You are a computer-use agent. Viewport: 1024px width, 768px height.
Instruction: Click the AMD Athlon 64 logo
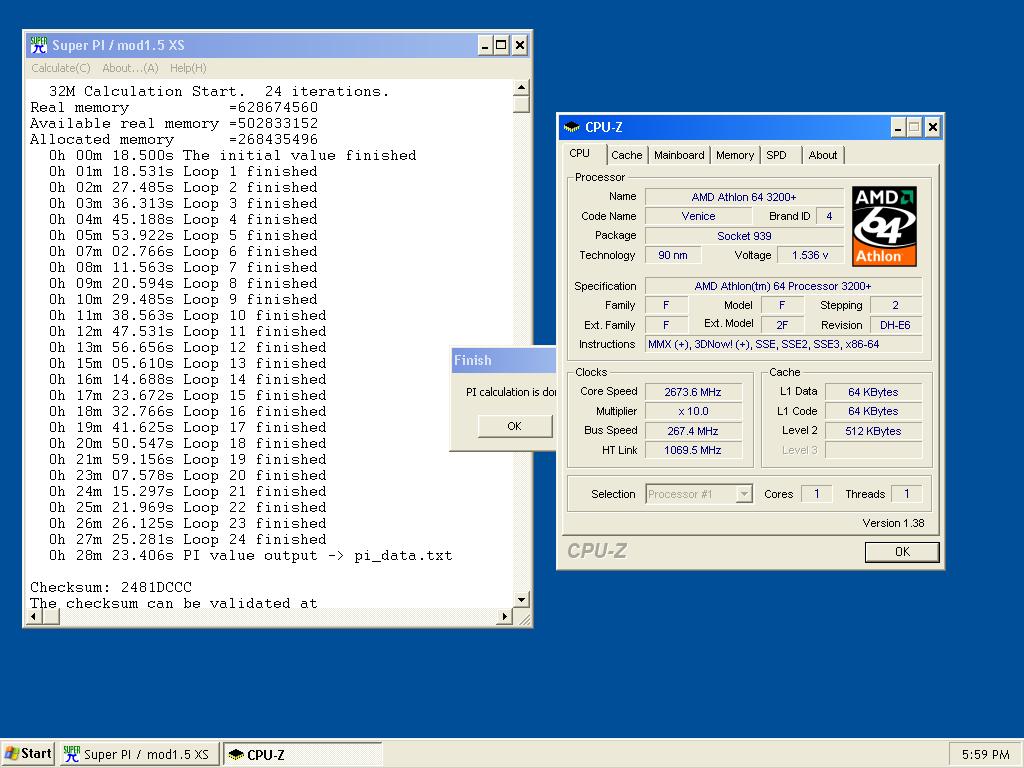click(884, 227)
